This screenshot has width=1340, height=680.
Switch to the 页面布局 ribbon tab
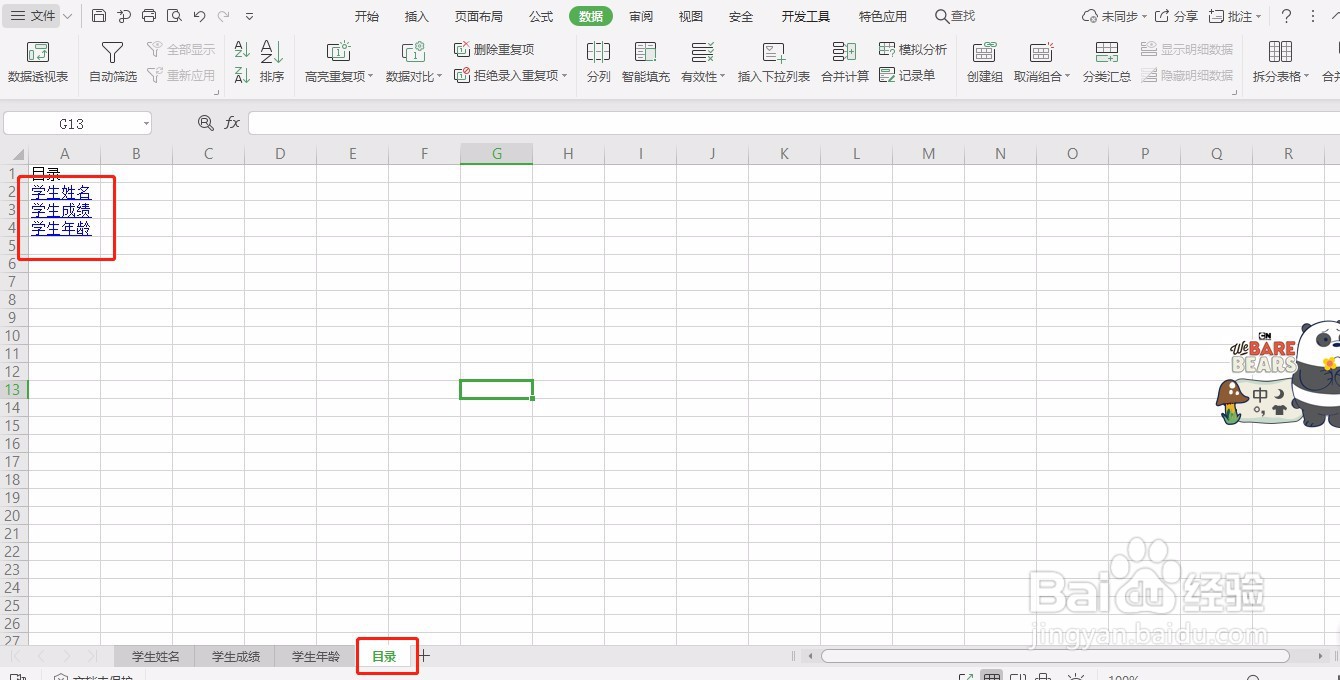[479, 16]
